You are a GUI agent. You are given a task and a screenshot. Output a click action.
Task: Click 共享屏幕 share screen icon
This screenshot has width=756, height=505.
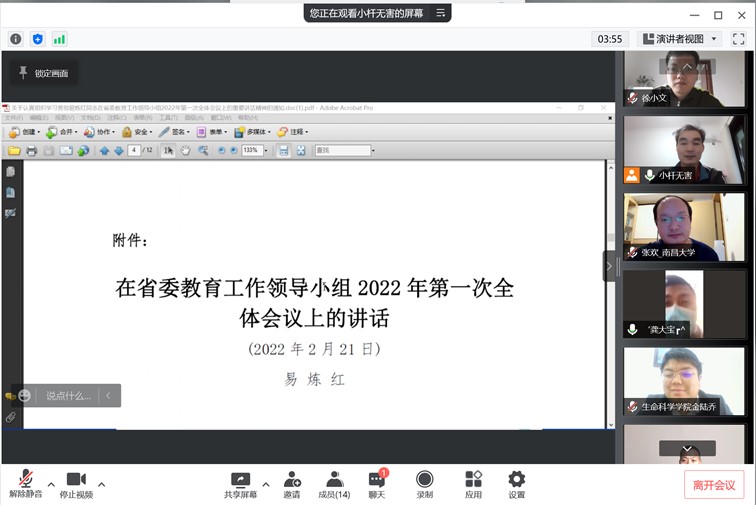tap(240, 484)
